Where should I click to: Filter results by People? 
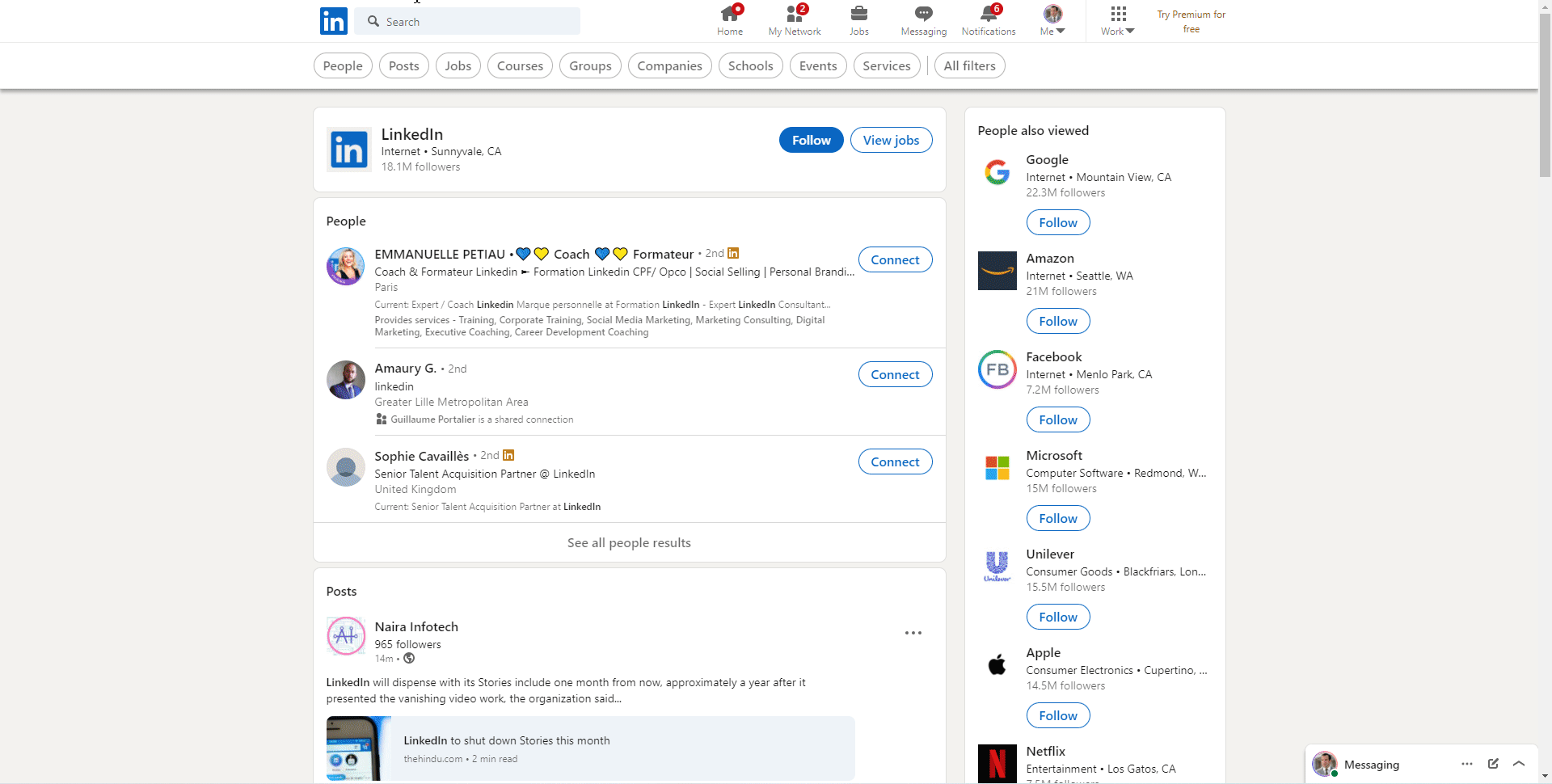pyautogui.click(x=343, y=65)
